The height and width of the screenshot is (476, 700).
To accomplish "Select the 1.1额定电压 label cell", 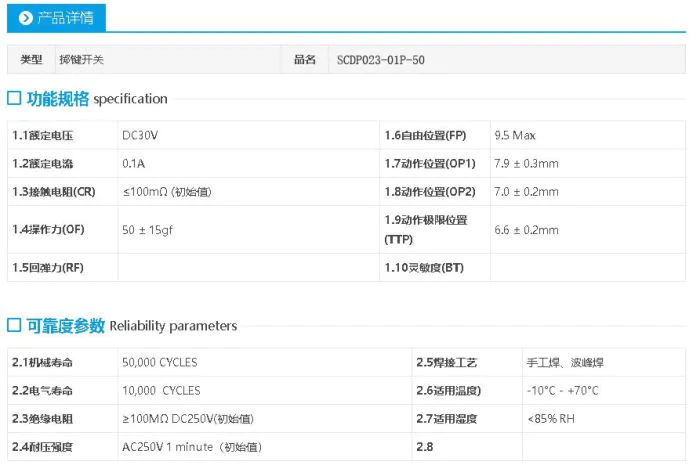I will point(43,135).
